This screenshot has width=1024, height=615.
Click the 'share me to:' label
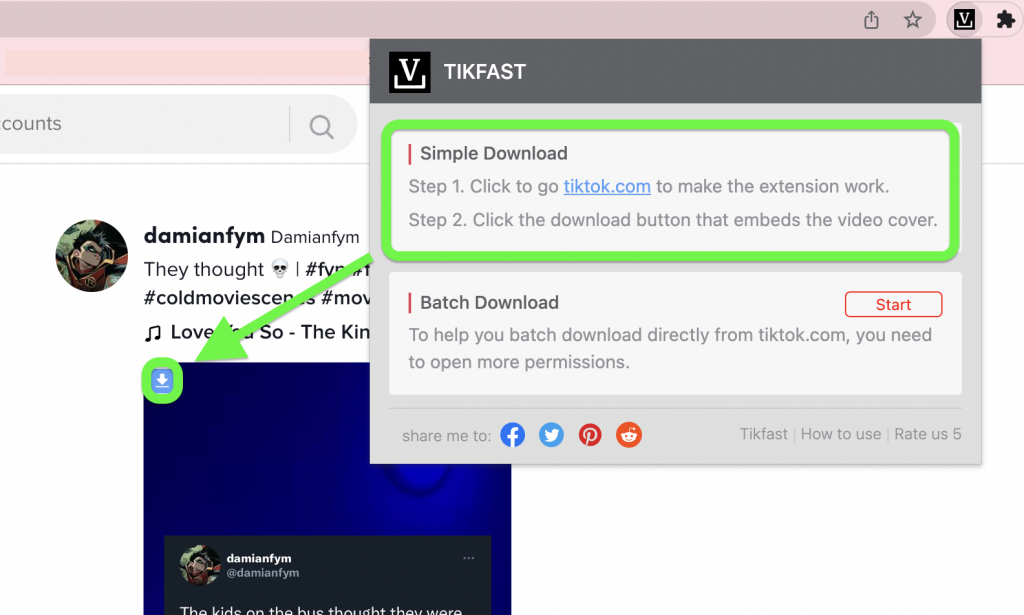tap(447, 435)
